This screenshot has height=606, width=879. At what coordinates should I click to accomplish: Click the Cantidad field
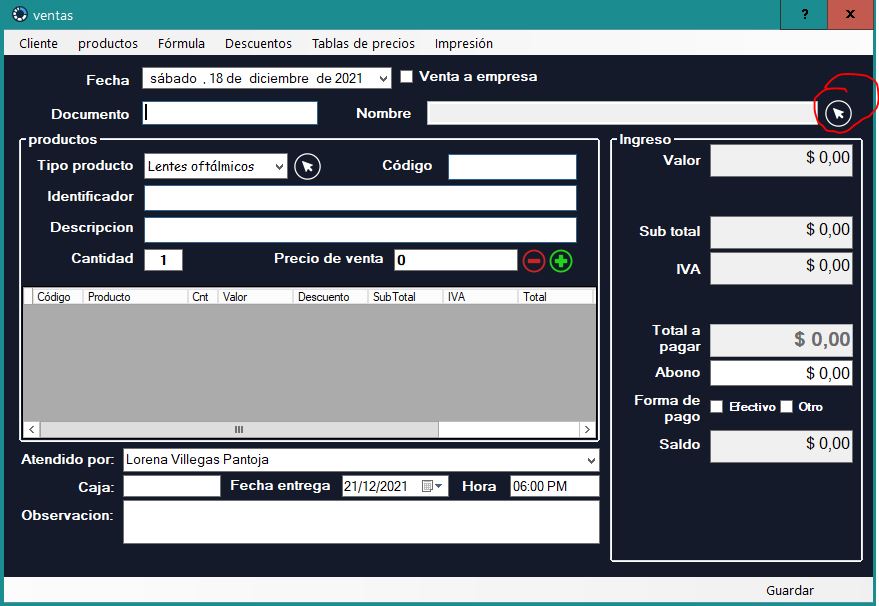163,260
